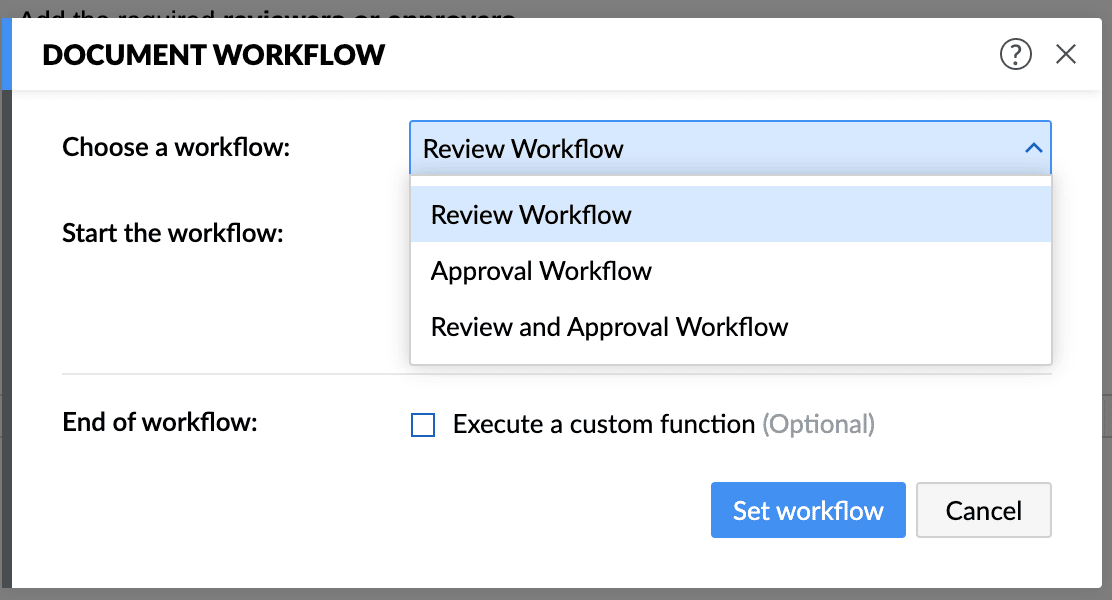Close the Document Workflow dialog
Image resolution: width=1112 pixels, height=600 pixels.
1066,54
